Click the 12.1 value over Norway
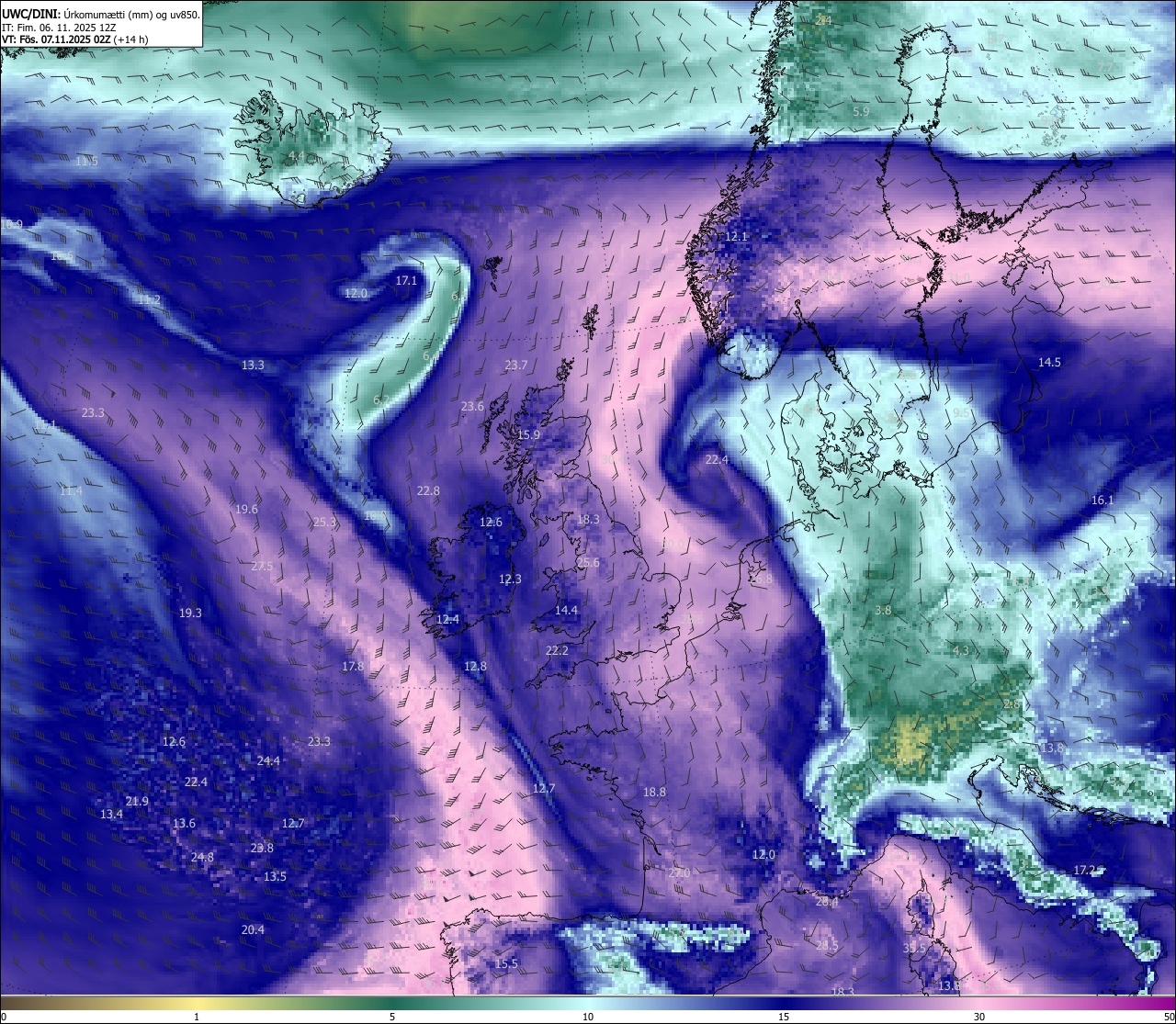The height and width of the screenshot is (1024, 1176). click(x=737, y=236)
